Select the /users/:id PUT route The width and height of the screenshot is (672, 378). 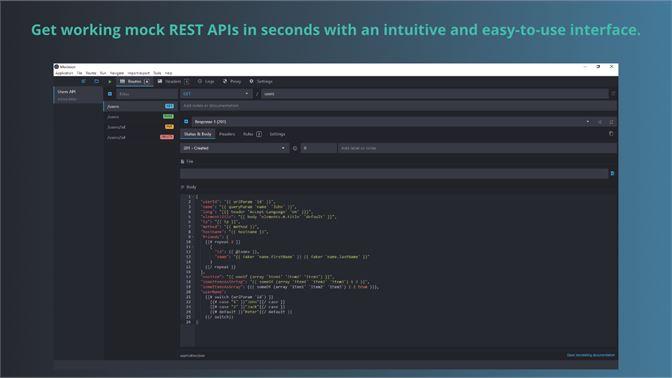pos(141,127)
